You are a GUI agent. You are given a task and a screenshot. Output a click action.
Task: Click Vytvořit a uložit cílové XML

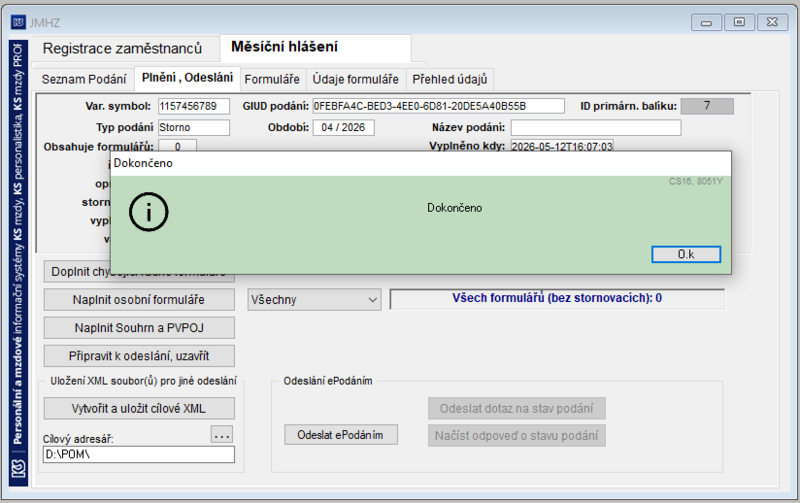(139, 408)
